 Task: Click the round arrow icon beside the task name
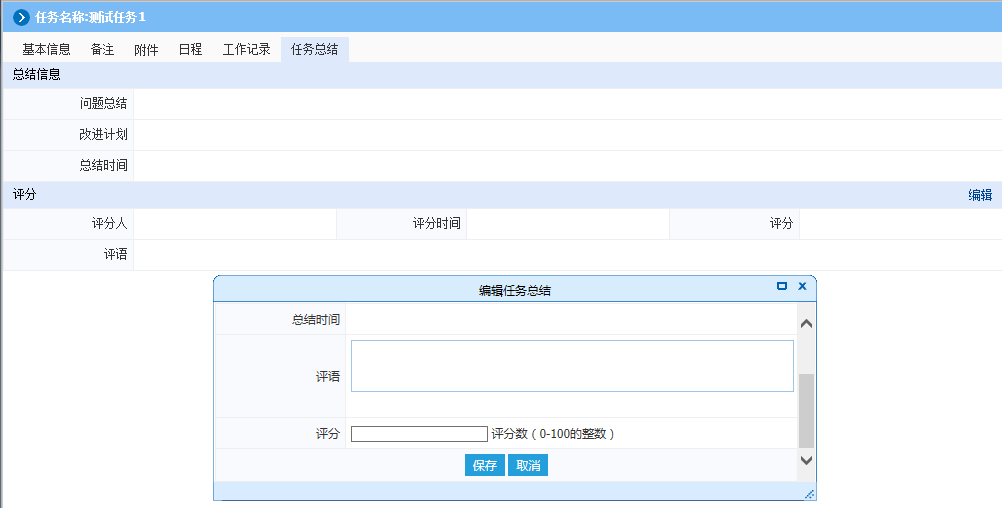(x=21, y=17)
